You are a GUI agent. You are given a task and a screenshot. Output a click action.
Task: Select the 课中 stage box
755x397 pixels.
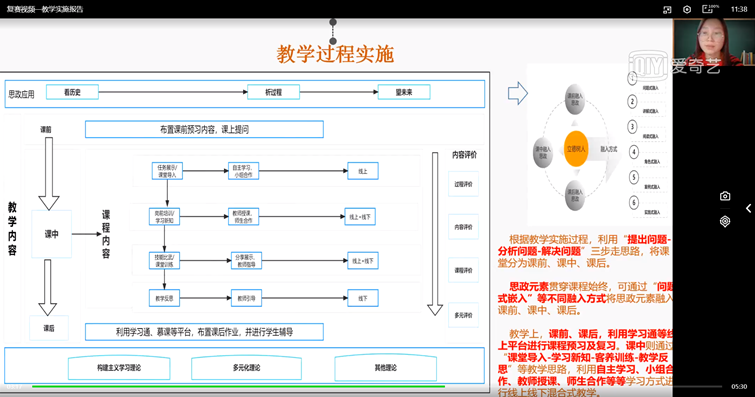52,234
